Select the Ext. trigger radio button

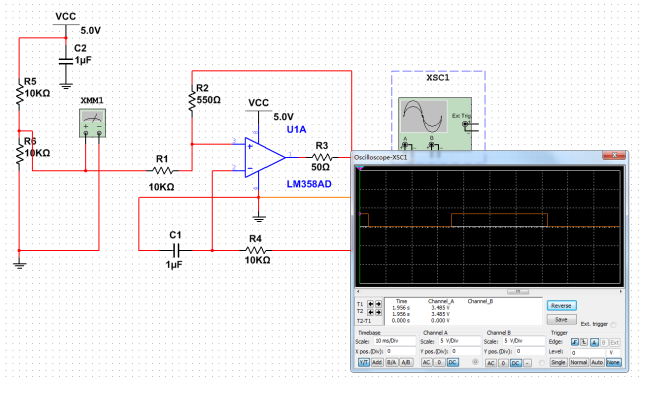coord(613,325)
